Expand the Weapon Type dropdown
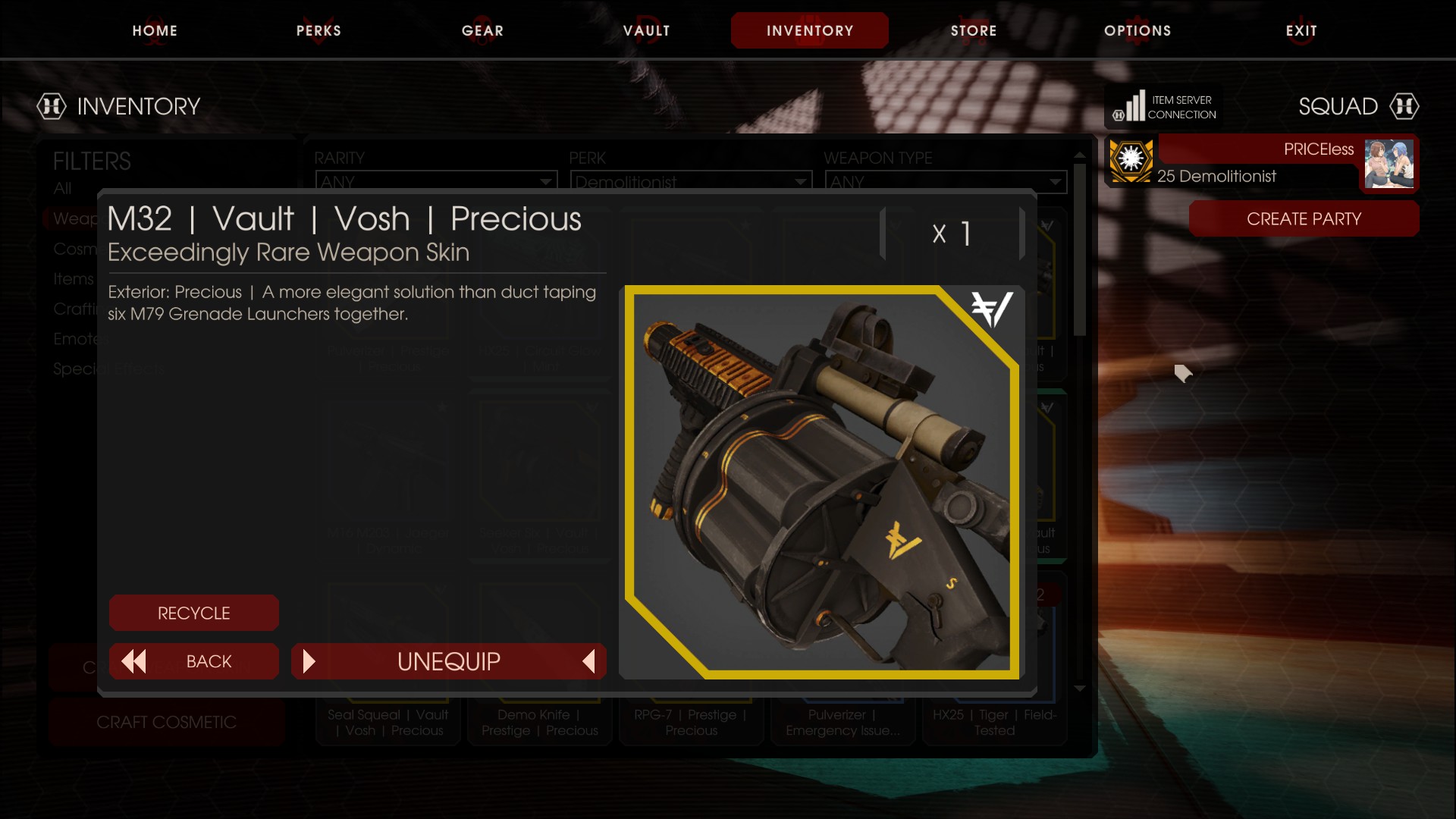The image size is (1456, 819). point(946,181)
